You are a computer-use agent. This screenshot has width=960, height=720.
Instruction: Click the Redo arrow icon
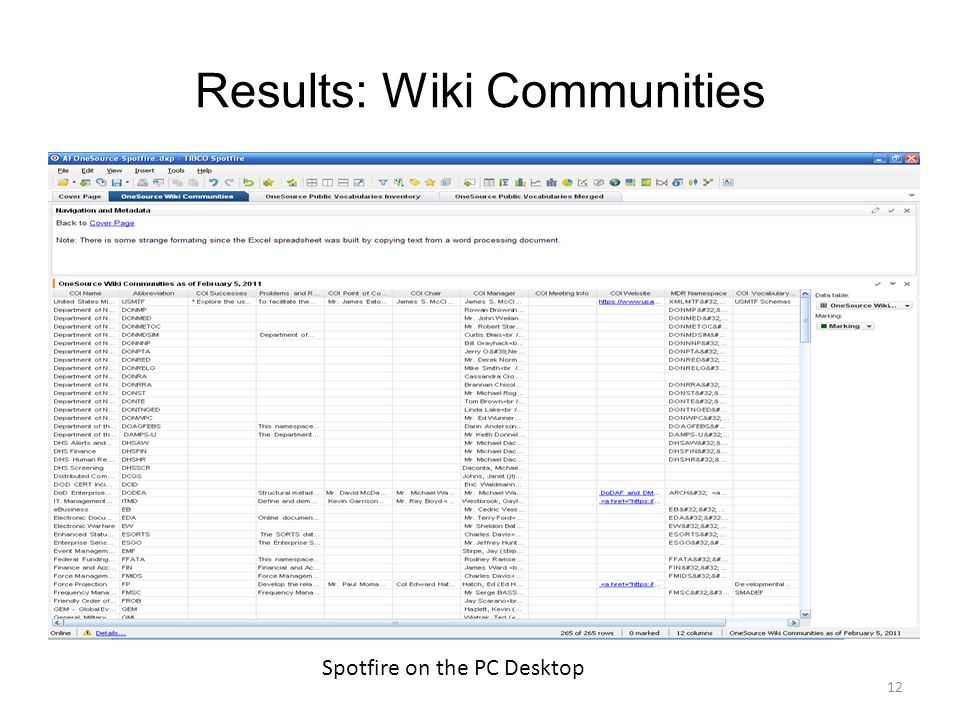coord(229,182)
